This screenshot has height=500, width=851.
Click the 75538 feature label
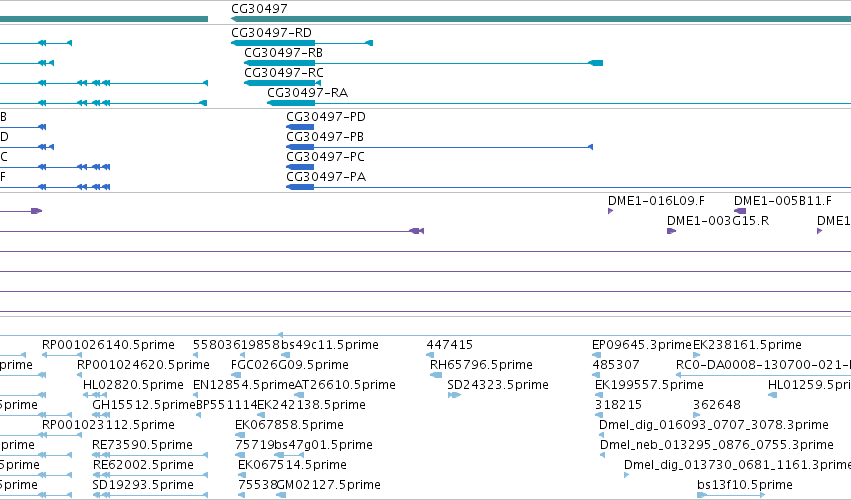click(258, 485)
